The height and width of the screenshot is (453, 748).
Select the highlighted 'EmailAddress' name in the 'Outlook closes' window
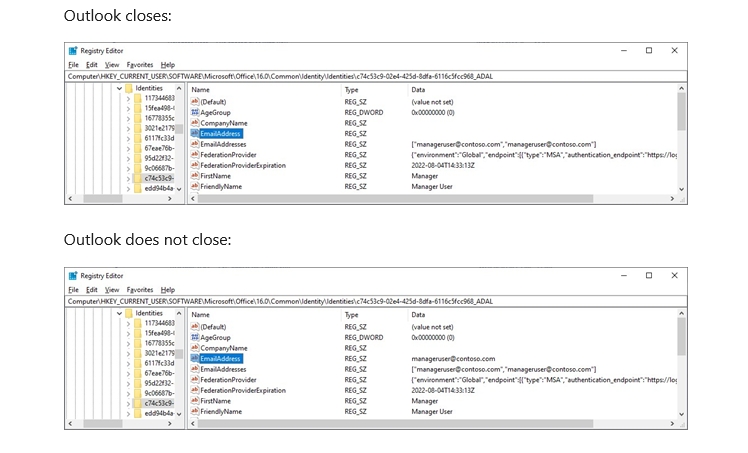click(221, 134)
